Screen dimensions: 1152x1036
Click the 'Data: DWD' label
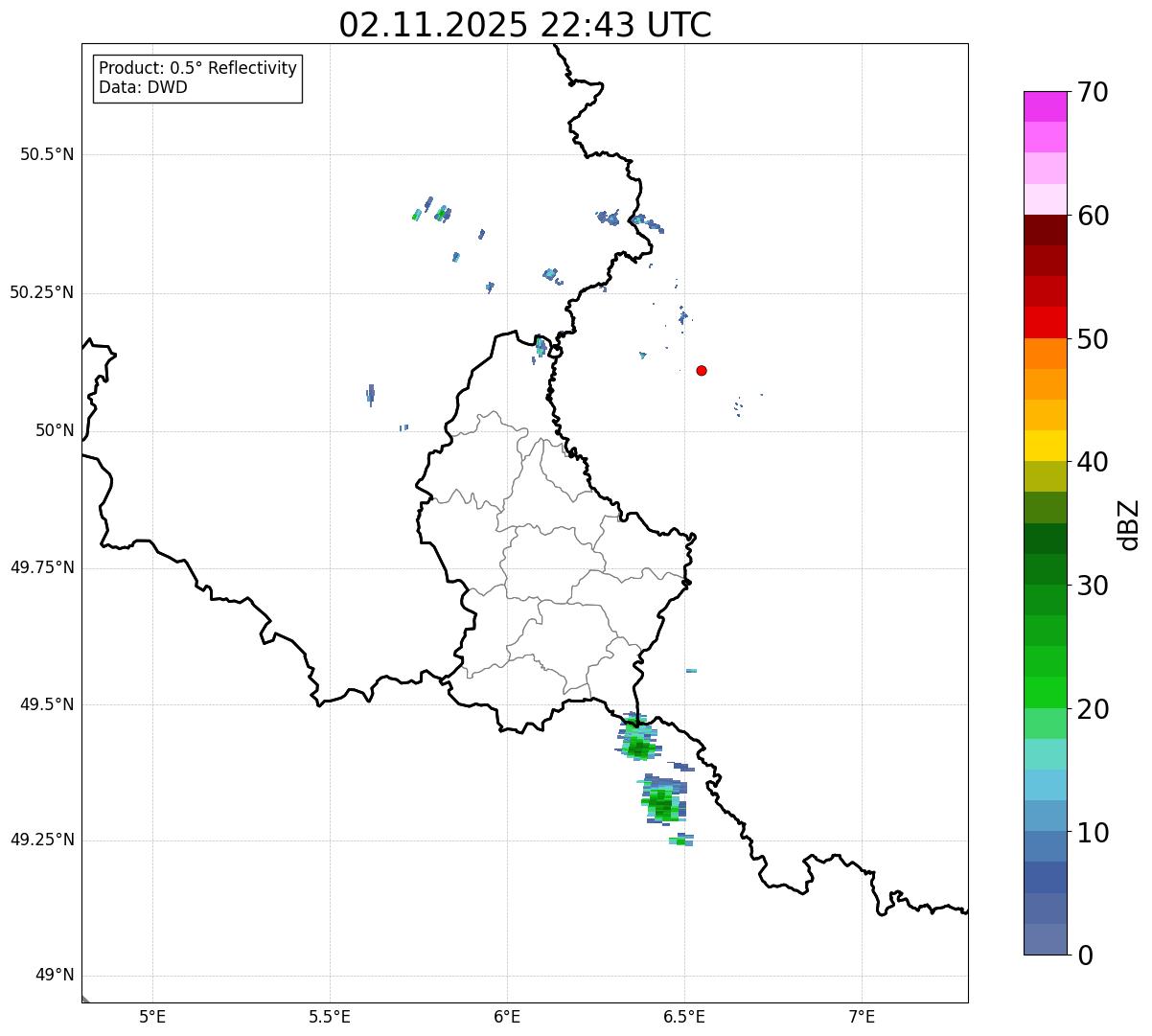(x=143, y=88)
